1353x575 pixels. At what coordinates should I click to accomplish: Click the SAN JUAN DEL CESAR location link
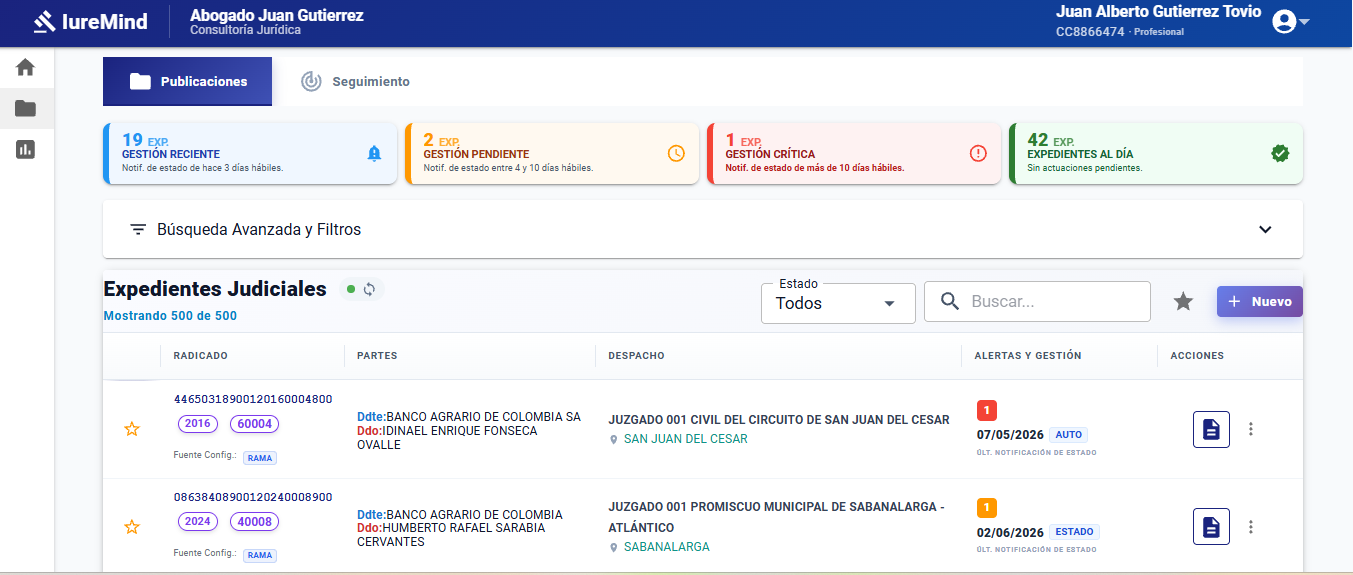point(685,439)
